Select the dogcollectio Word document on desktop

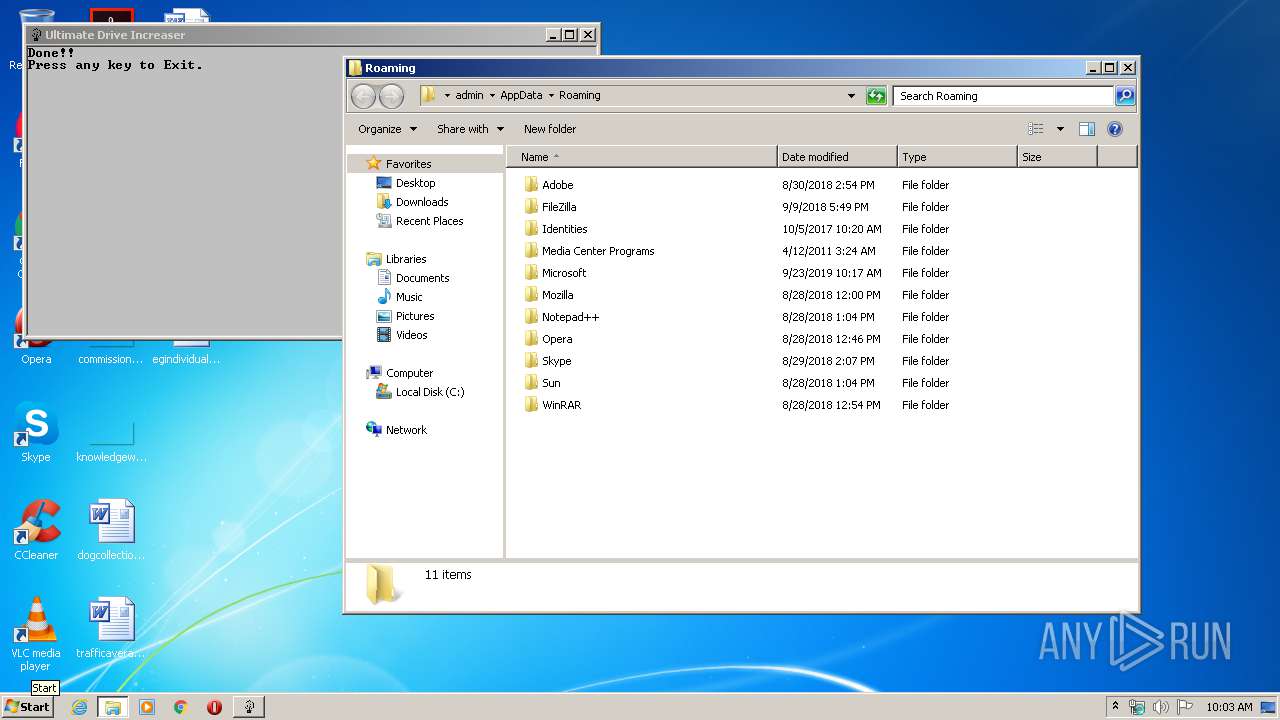pos(111,531)
